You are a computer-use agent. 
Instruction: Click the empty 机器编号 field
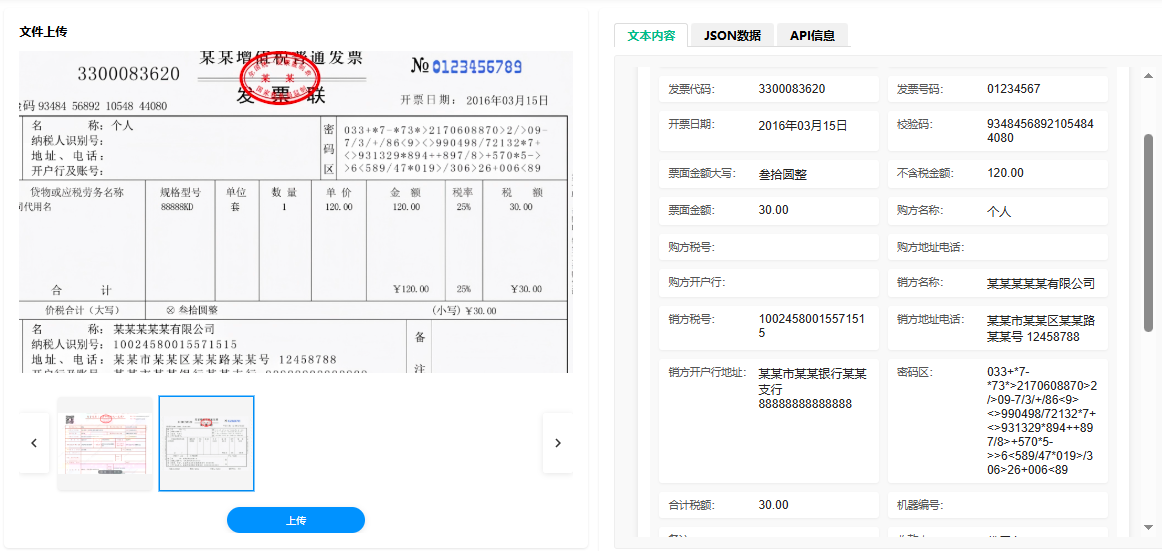coord(997,505)
